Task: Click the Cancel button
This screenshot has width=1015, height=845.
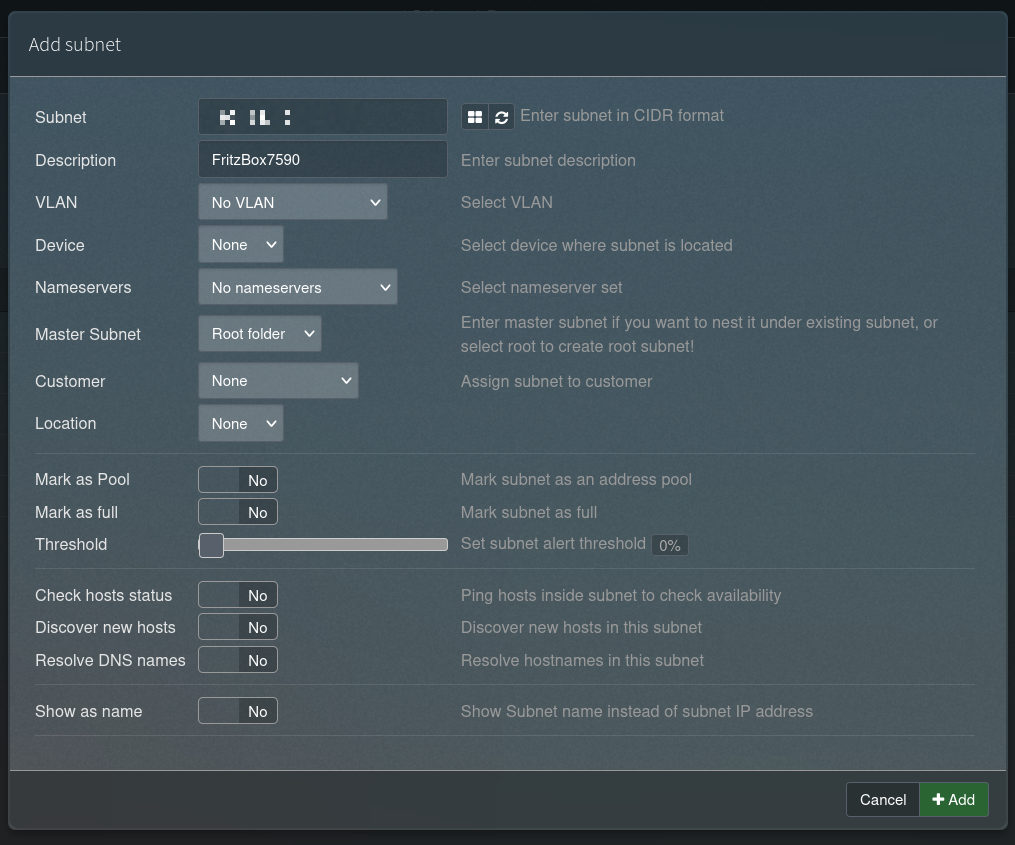Action: point(882,800)
